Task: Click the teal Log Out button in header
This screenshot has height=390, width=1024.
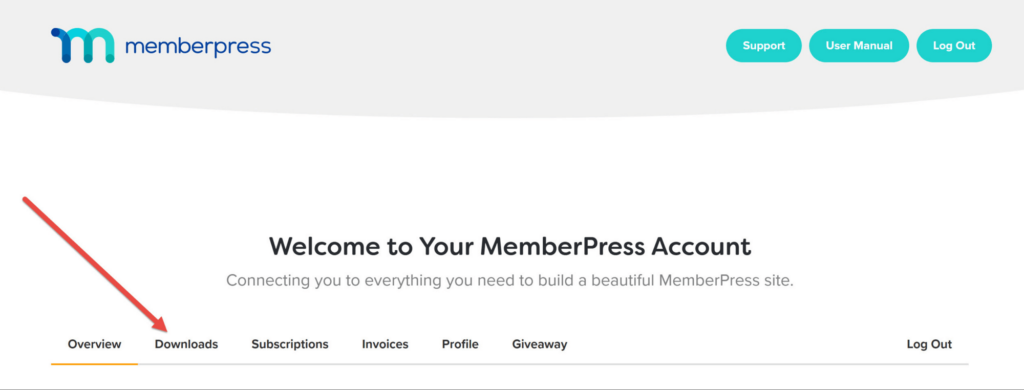Action: point(954,46)
